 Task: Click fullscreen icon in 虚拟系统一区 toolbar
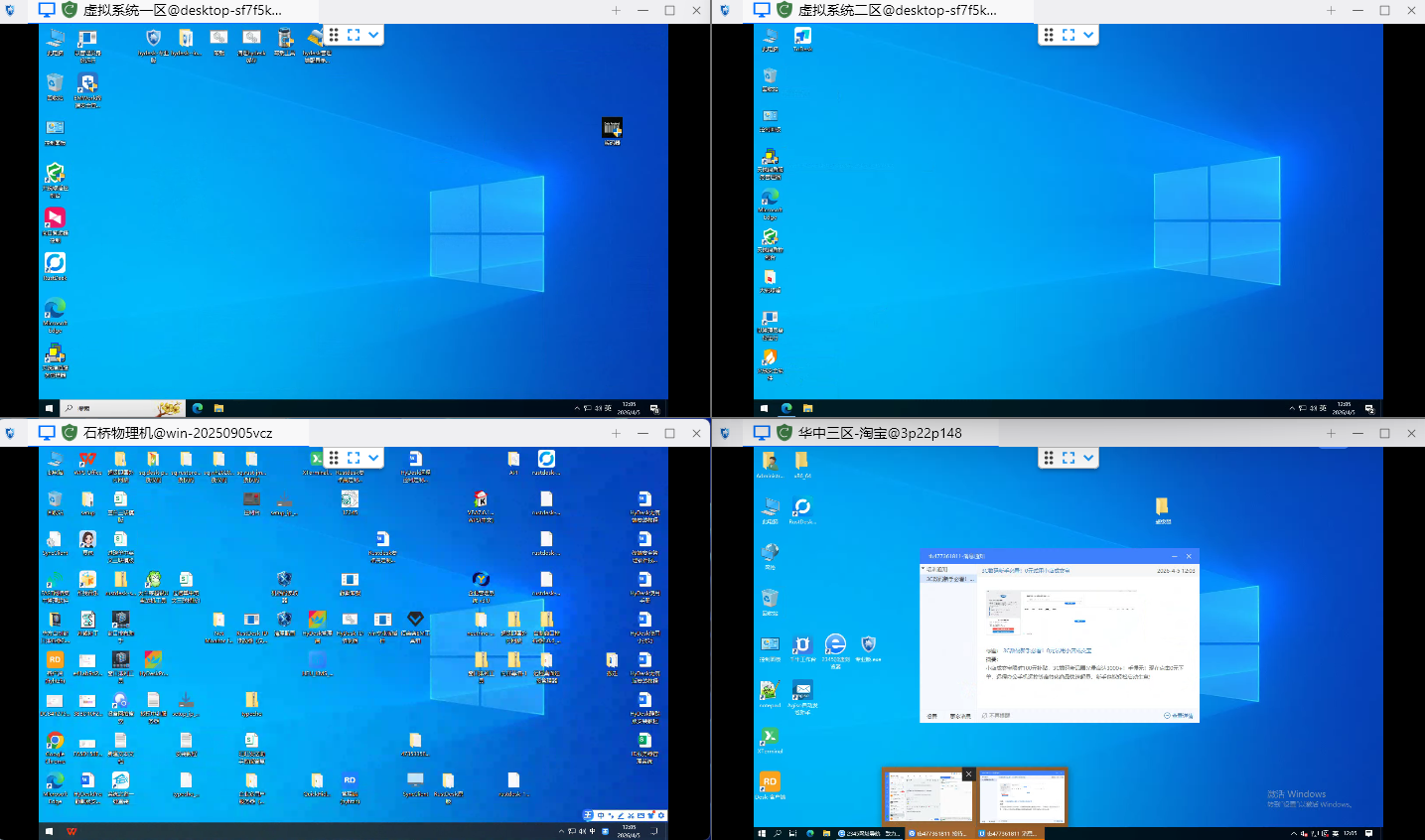click(x=354, y=35)
